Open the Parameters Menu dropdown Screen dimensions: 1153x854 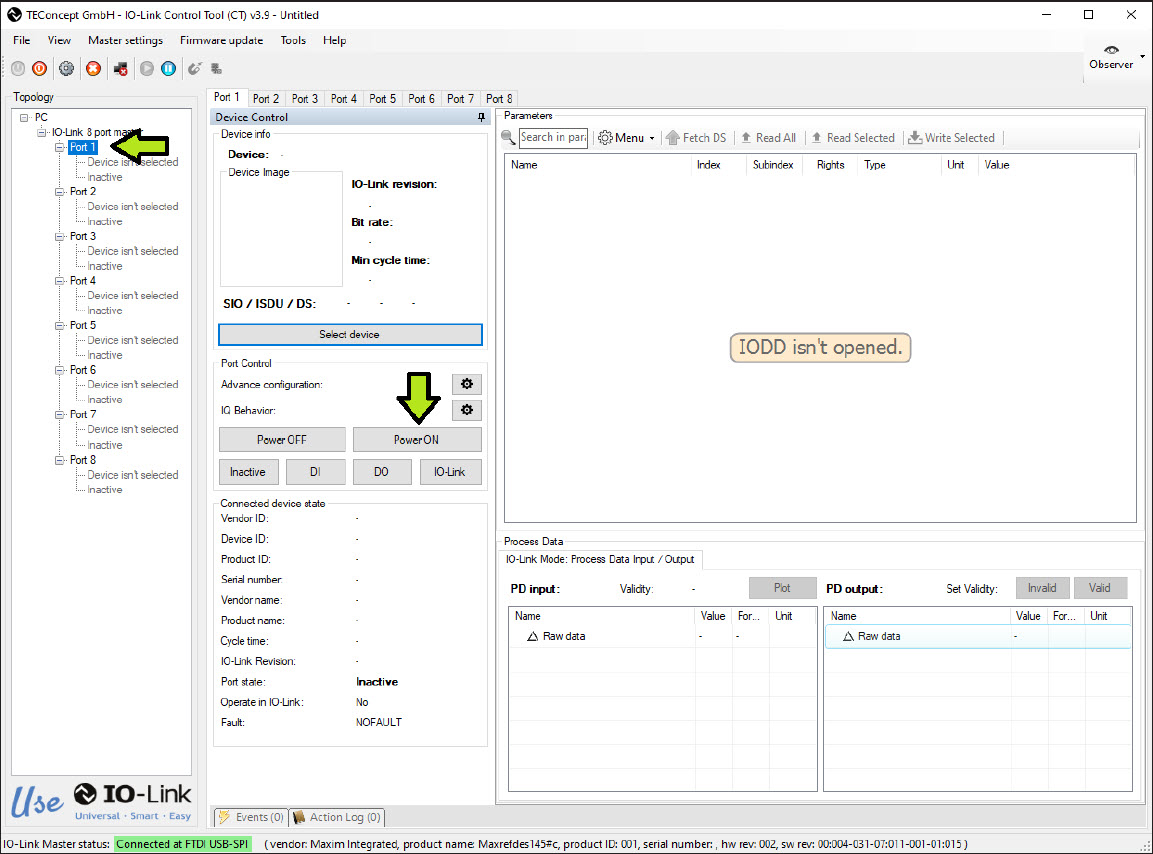tap(627, 138)
